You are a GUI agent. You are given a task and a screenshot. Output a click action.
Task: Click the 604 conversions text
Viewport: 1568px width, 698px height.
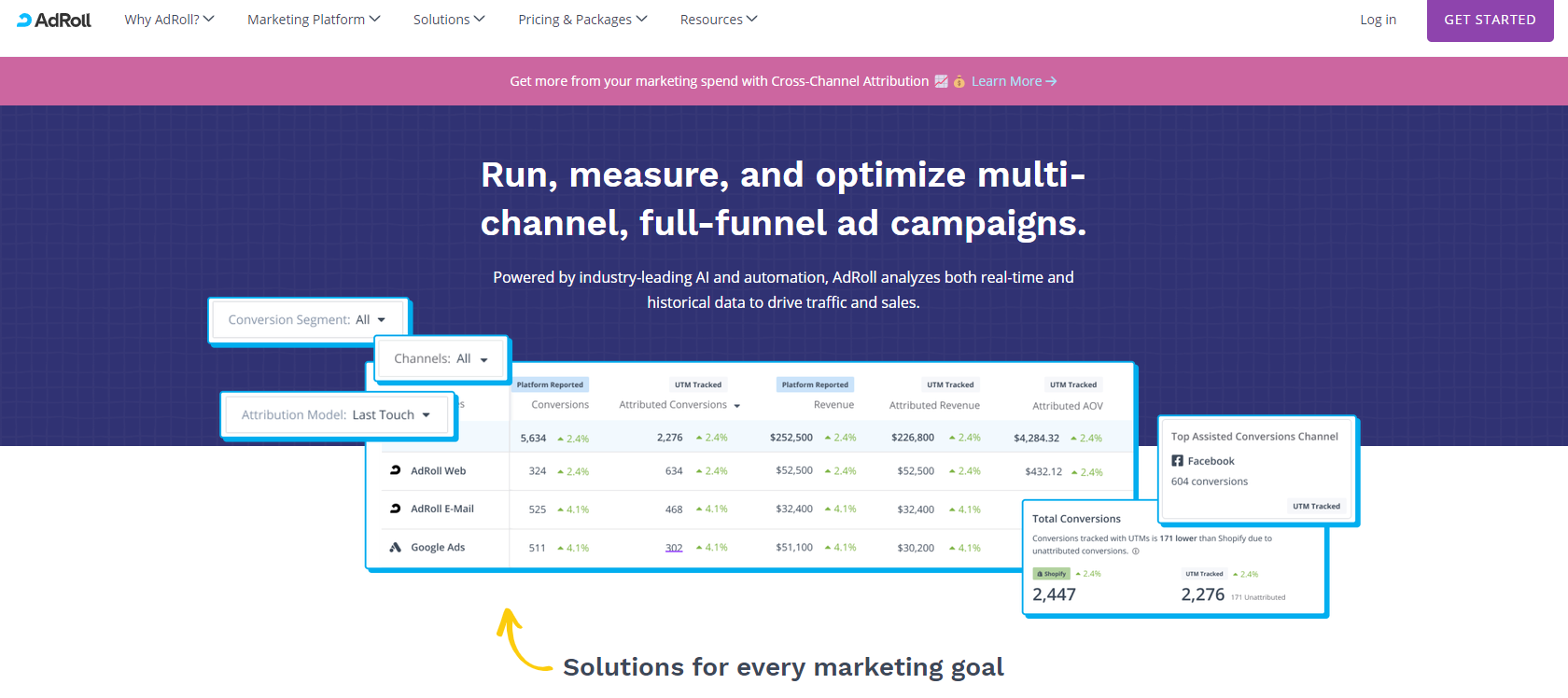point(1210,482)
